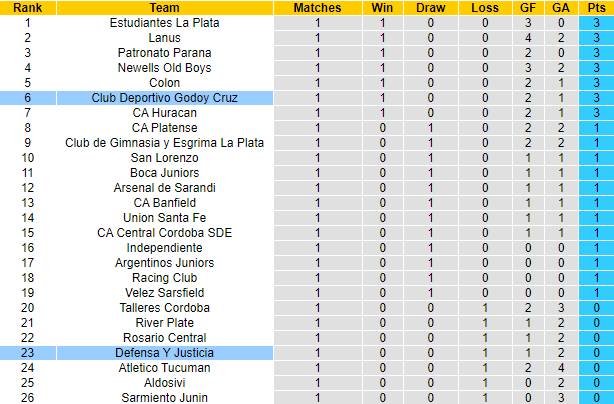Sort by the Pts column header
The image size is (614, 404).
[595, 8]
